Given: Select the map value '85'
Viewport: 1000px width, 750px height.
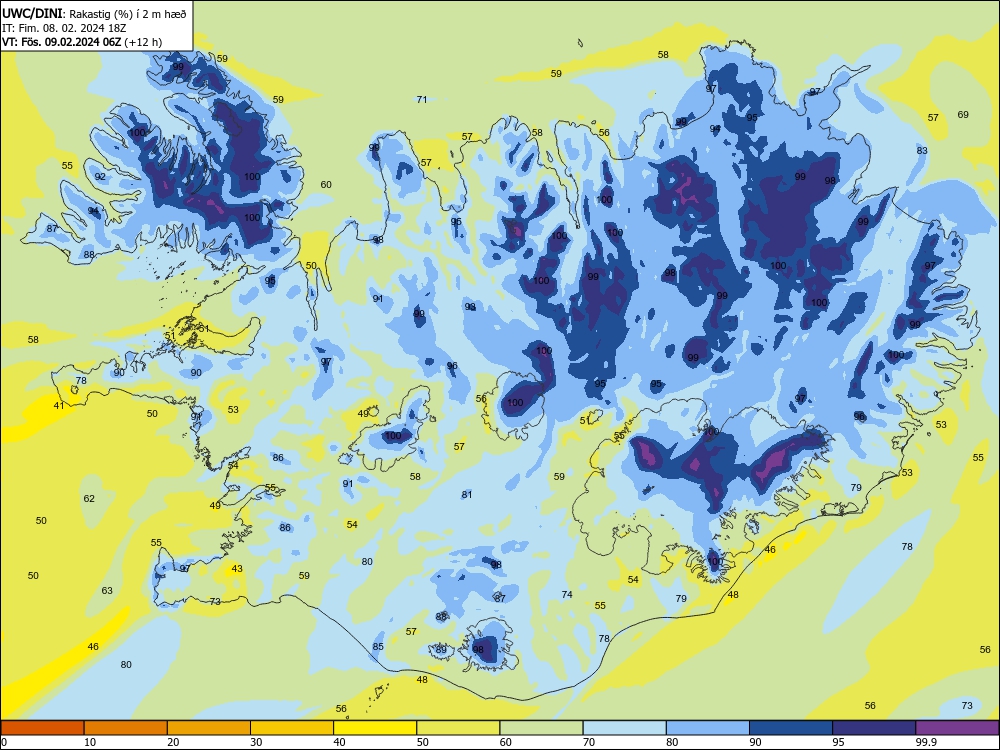Looking at the screenshot, I should pyautogui.click(x=378, y=647).
